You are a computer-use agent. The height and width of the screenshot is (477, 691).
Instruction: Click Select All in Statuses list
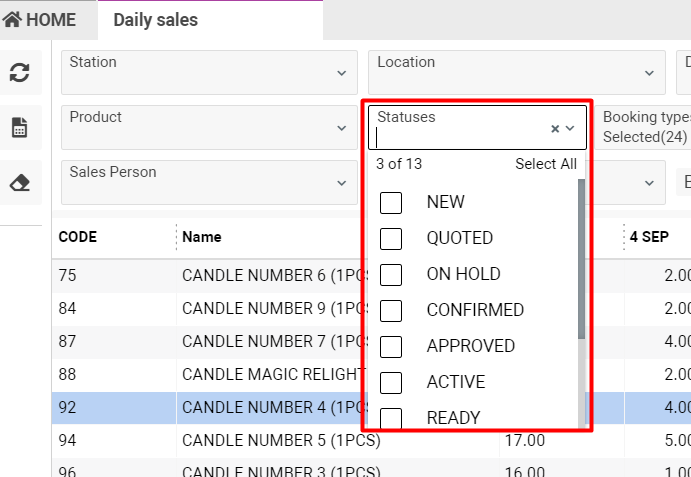545,164
